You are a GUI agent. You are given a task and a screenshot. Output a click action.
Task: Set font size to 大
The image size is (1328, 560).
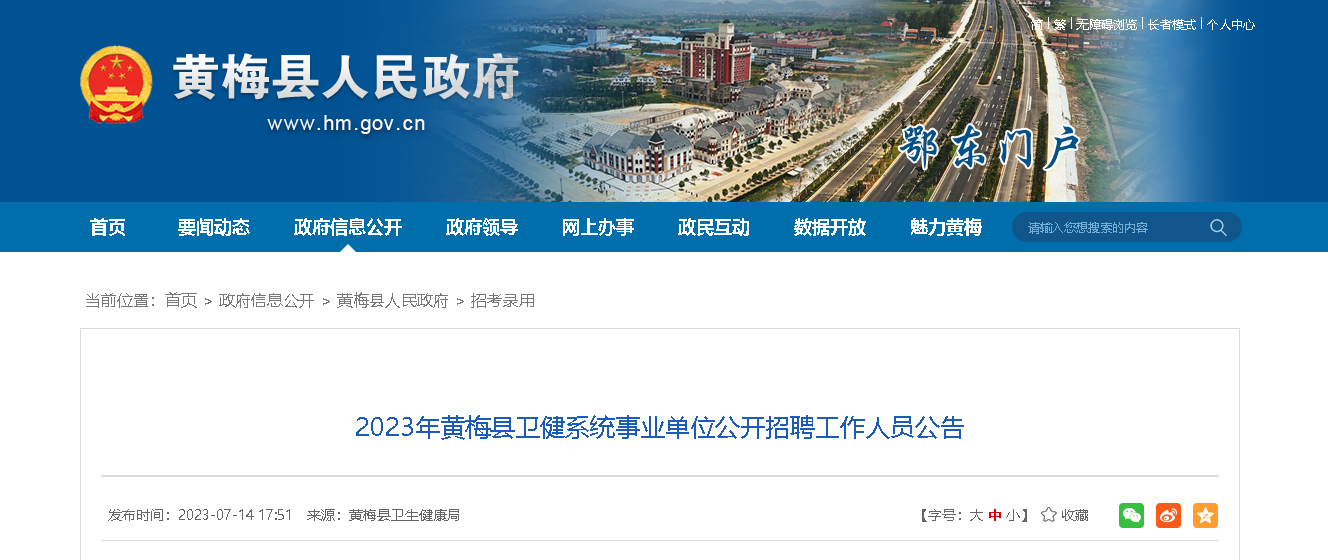(975, 515)
